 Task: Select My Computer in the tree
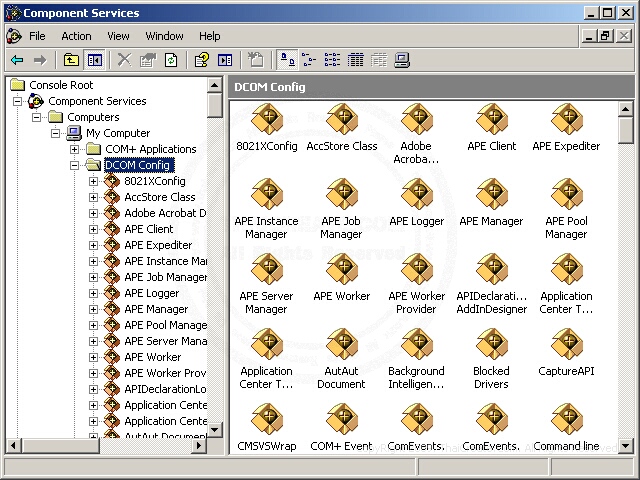118,133
